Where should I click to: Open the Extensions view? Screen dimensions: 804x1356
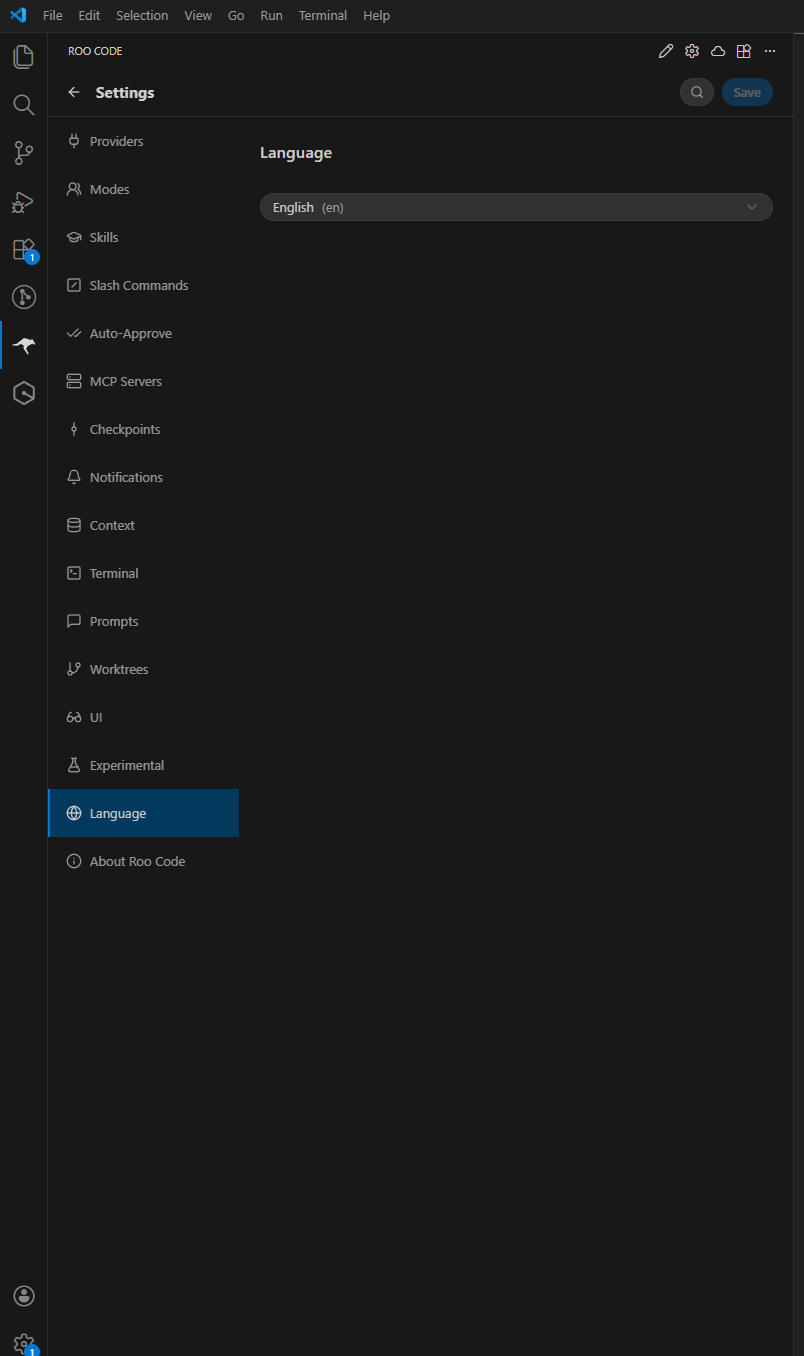coord(23,249)
